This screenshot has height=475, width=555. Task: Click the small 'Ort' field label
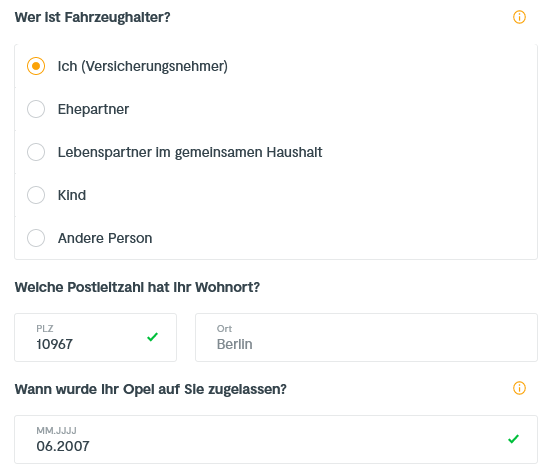(224, 328)
